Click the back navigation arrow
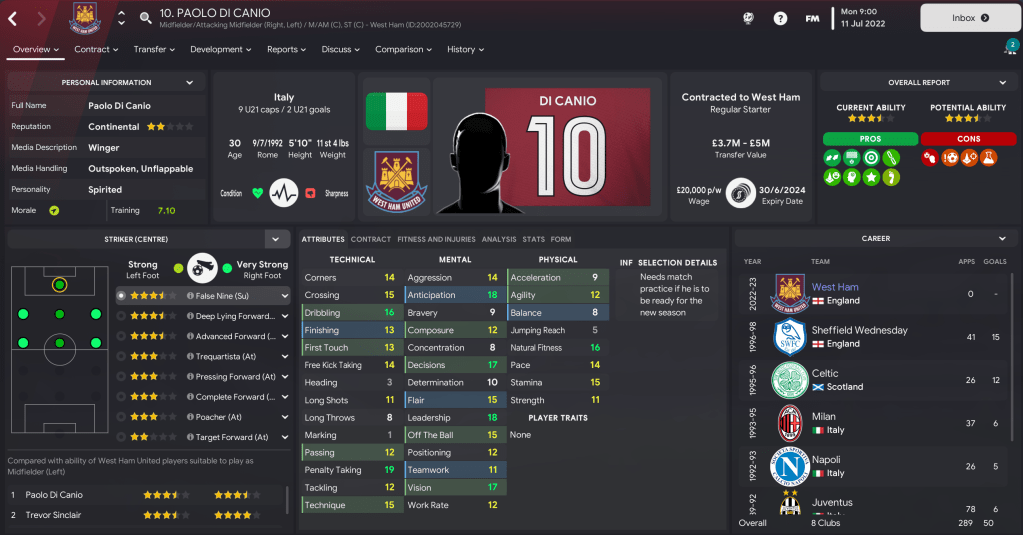 [x=12, y=18]
